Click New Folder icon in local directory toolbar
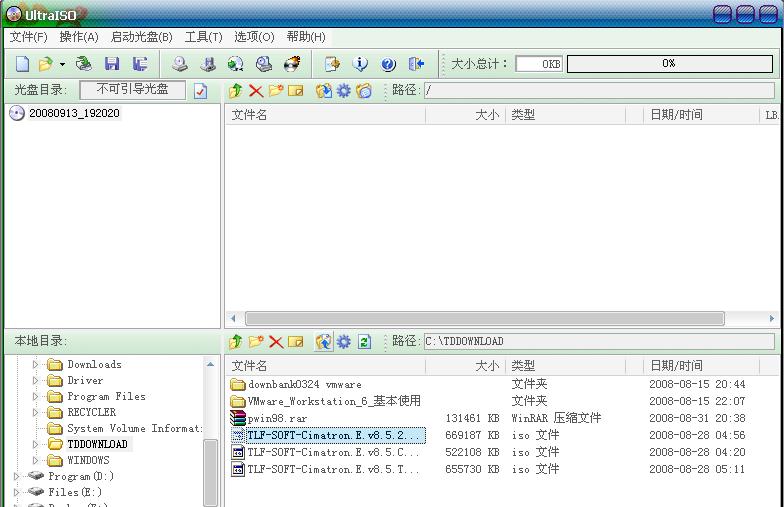784x507 pixels. tap(256, 342)
